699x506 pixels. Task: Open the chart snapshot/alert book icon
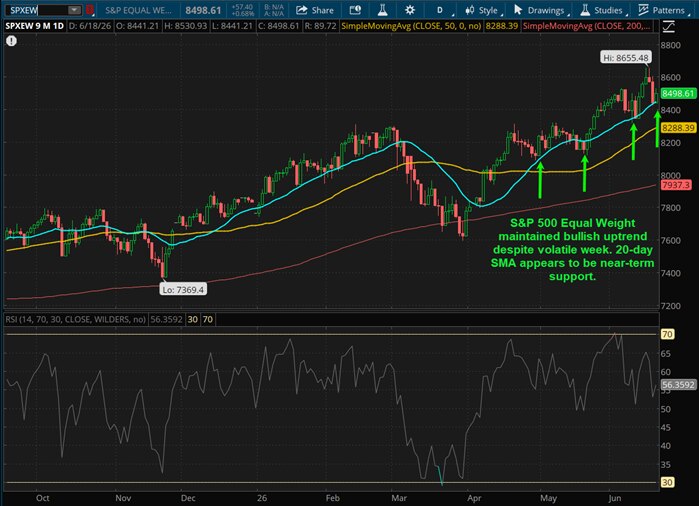point(355,10)
